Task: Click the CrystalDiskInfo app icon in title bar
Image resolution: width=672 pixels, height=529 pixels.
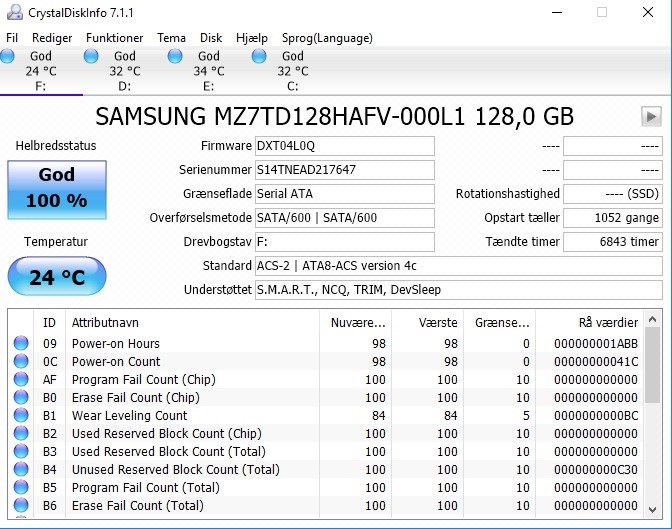Action: 13,13
